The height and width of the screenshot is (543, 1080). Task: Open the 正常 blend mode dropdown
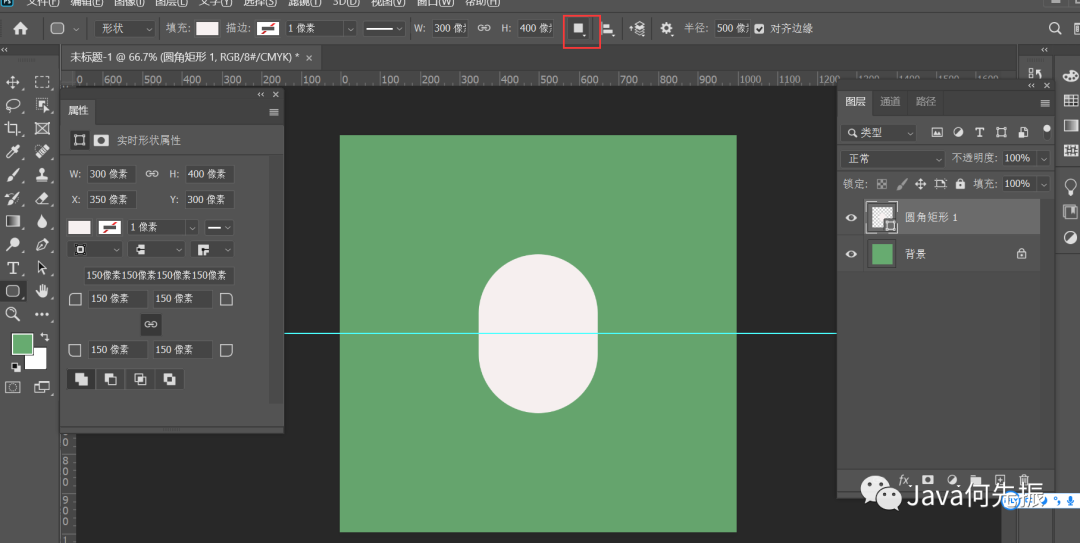893,158
